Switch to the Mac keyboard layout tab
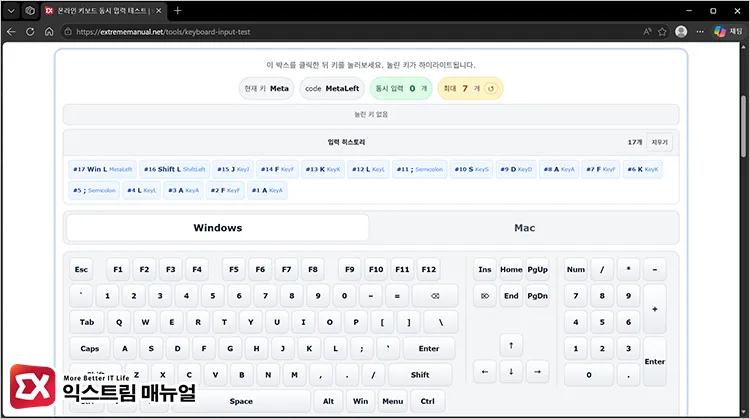750x419 pixels. [x=524, y=228]
